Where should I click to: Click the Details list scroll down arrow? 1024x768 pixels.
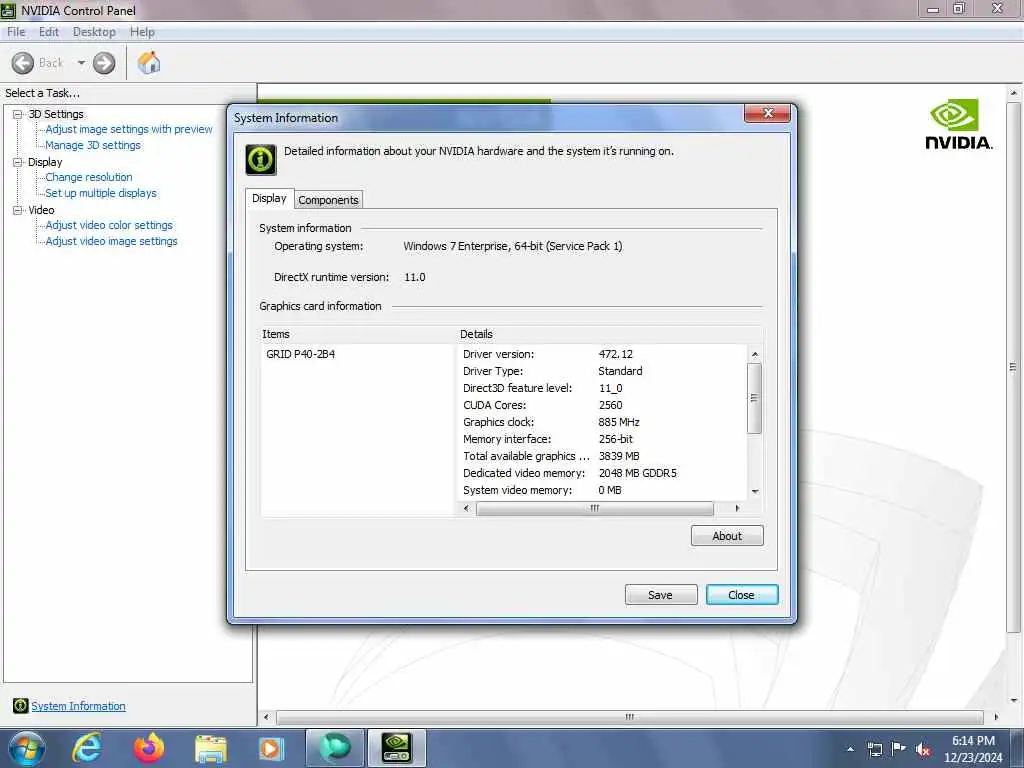755,492
